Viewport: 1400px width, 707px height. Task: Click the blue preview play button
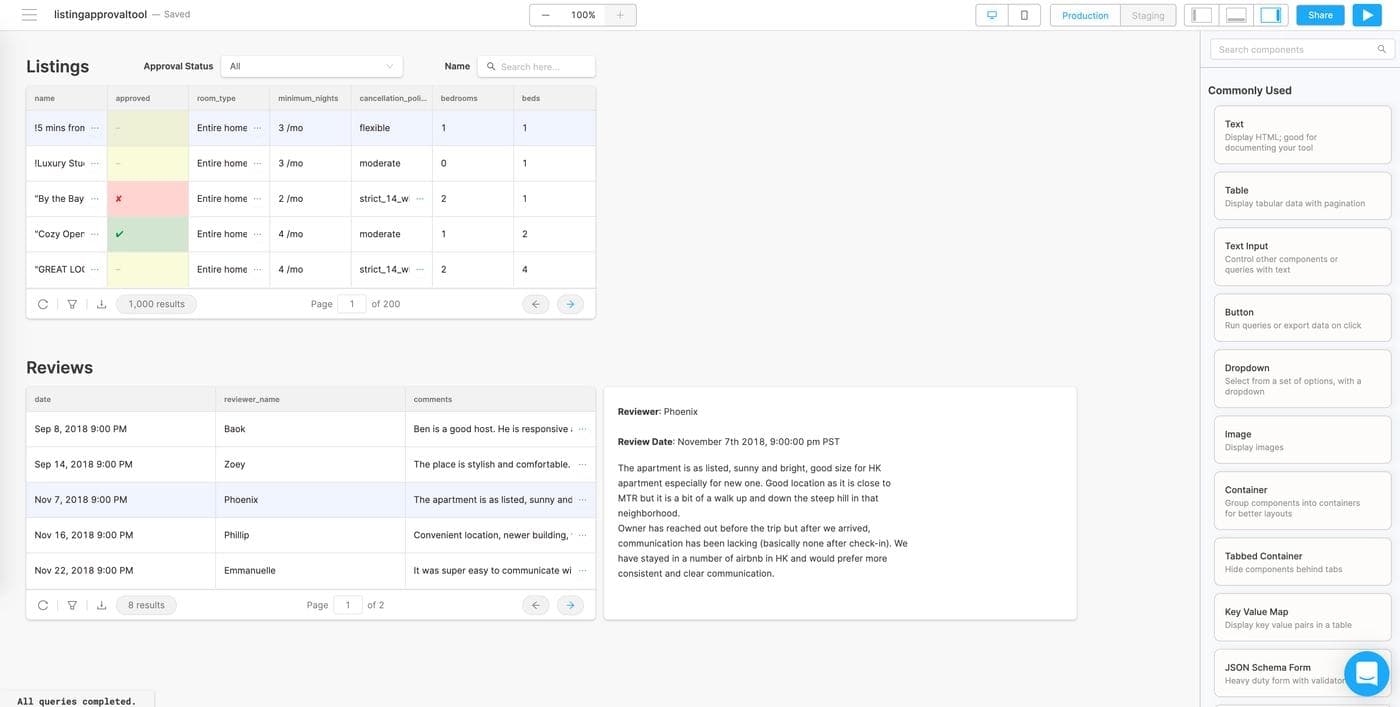[x=1366, y=15]
